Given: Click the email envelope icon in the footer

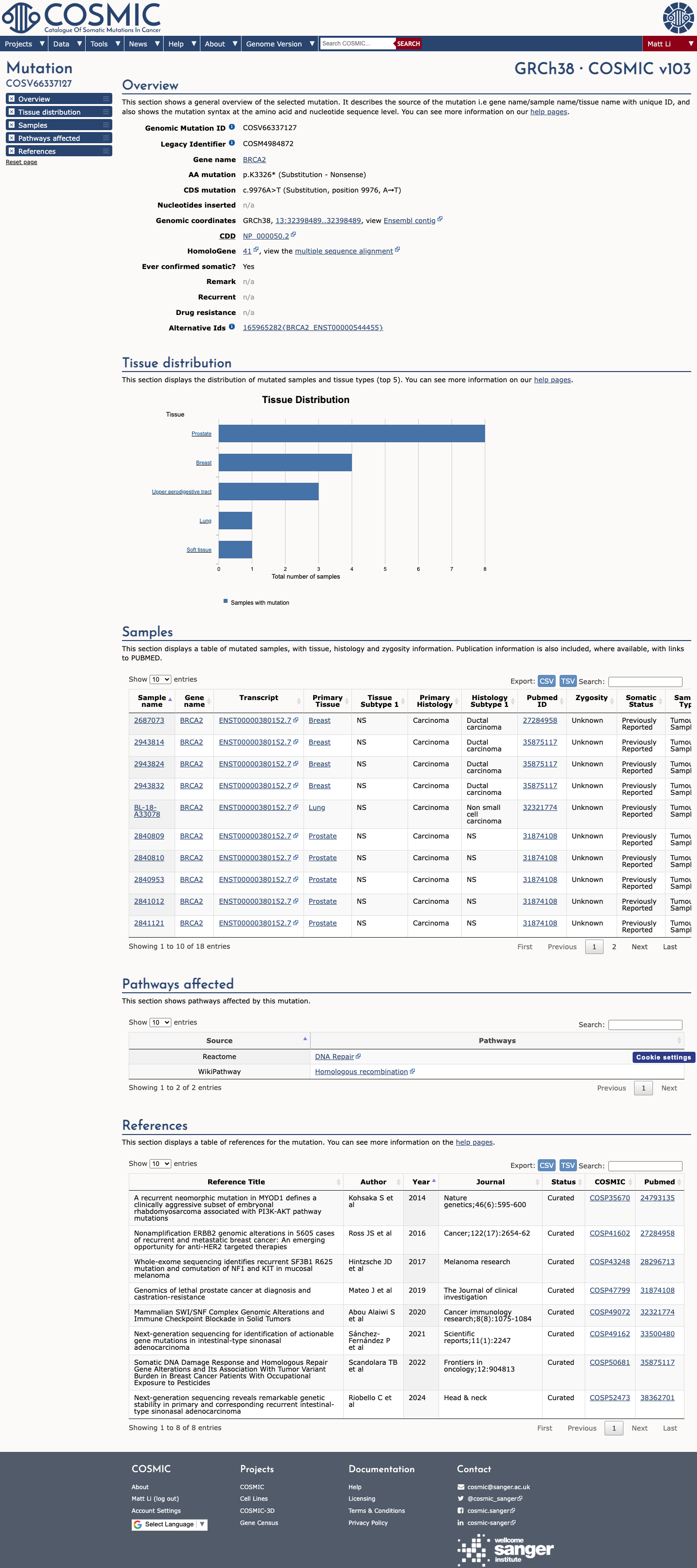Looking at the screenshot, I should (461, 1486).
